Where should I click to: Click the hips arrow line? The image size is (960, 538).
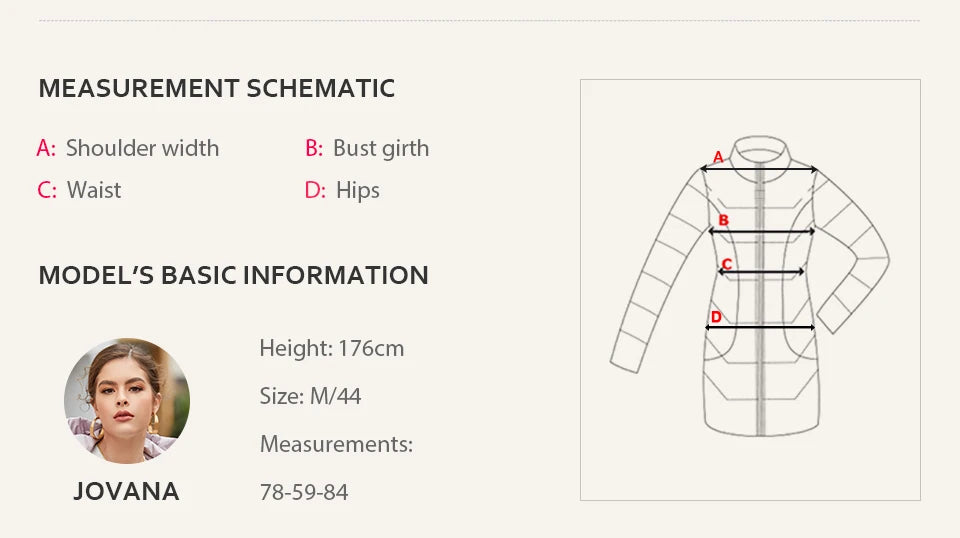click(762, 327)
